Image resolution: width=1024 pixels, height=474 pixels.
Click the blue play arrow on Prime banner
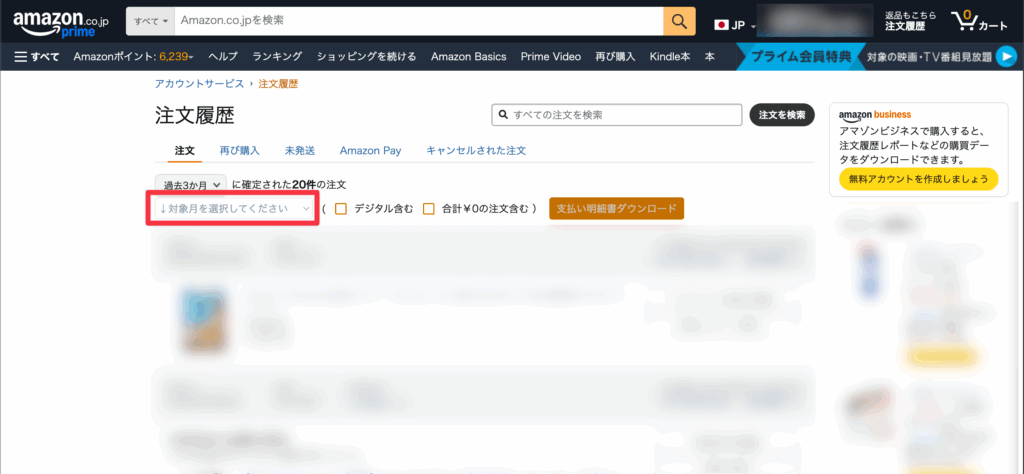tap(1006, 57)
